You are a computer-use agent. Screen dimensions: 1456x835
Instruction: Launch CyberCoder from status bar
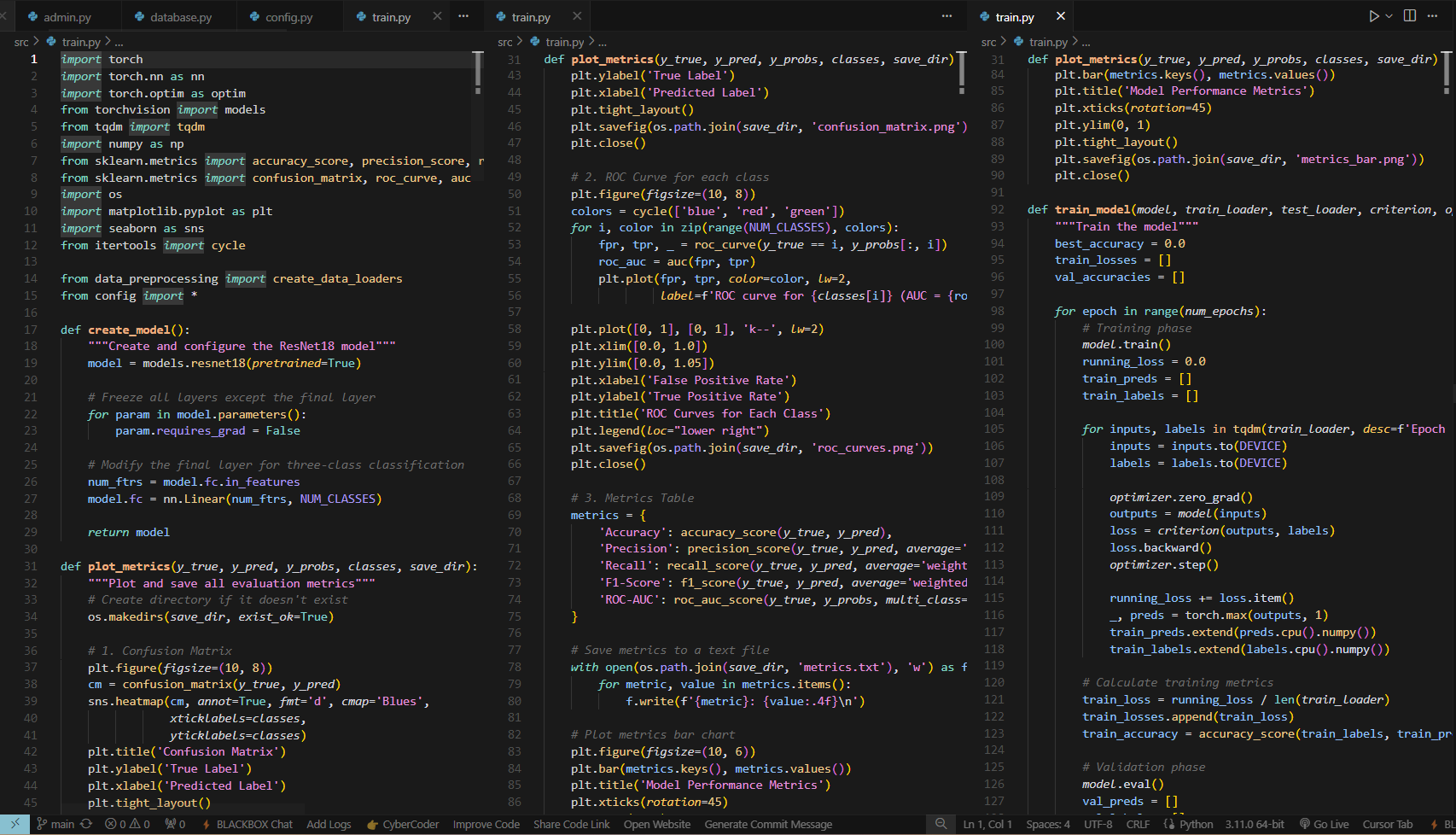click(x=403, y=824)
